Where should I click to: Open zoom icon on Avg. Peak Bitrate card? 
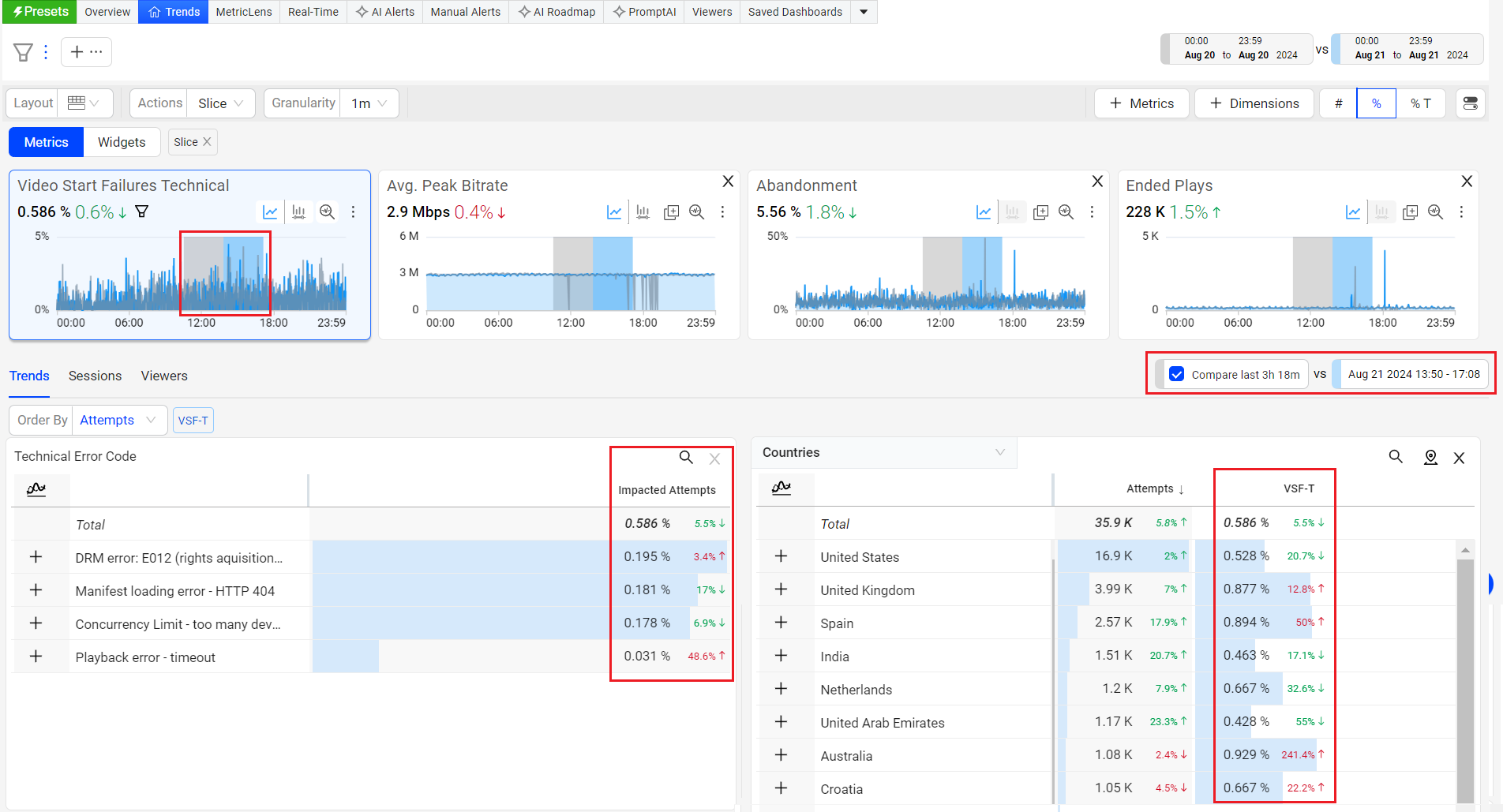click(696, 212)
